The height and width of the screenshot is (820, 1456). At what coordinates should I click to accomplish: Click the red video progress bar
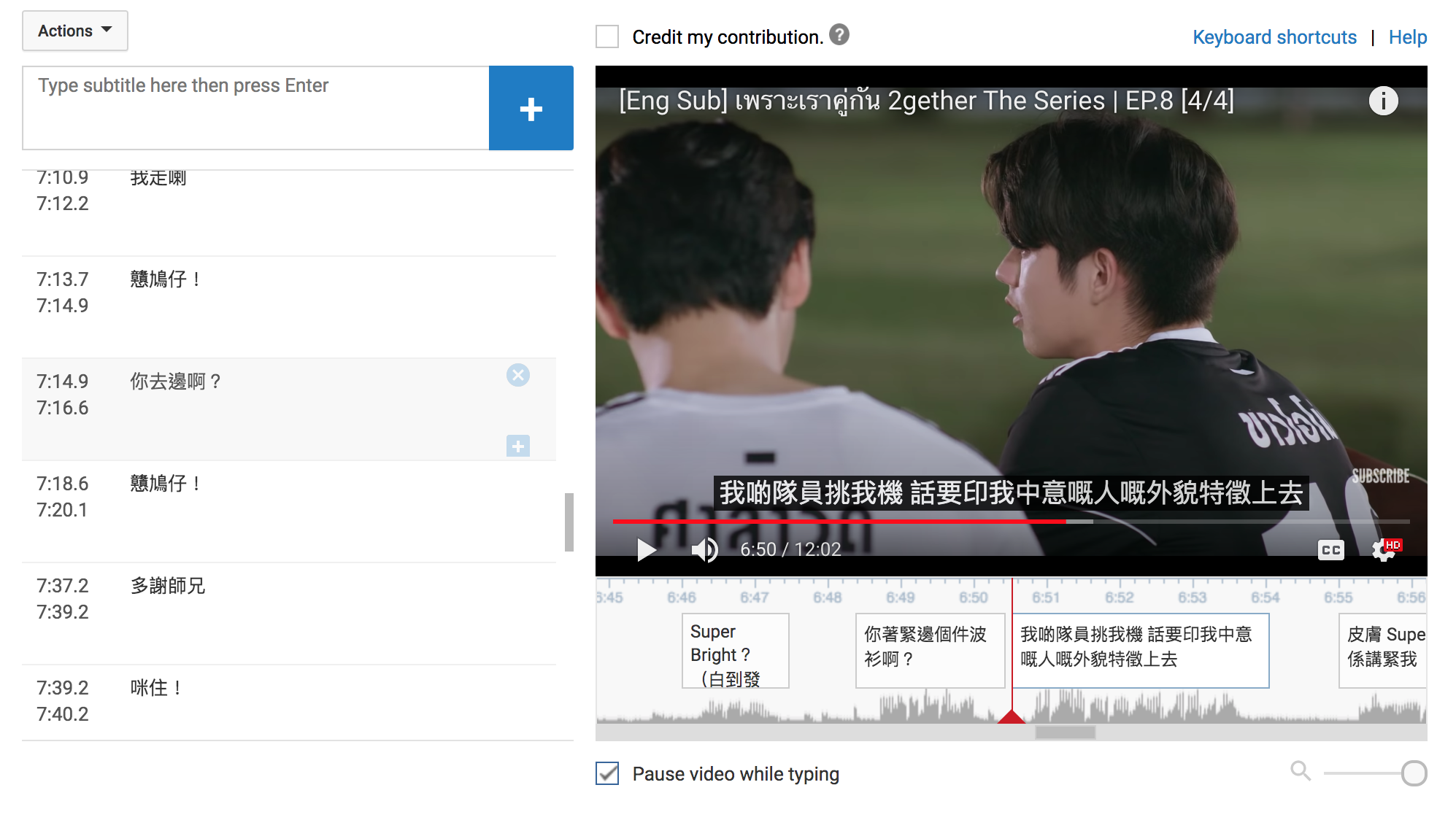[x=839, y=522]
